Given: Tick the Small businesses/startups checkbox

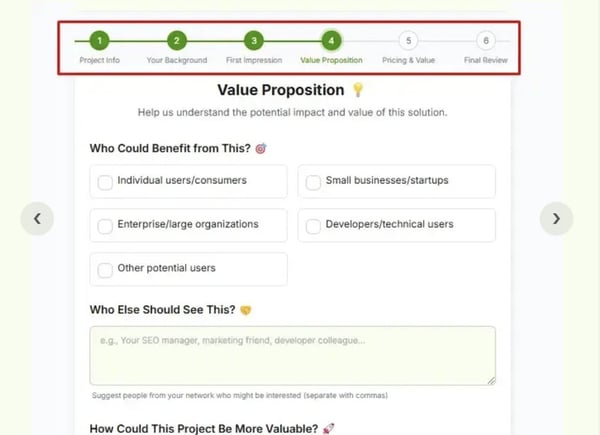Looking at the screenshot, I should point(313,182).
